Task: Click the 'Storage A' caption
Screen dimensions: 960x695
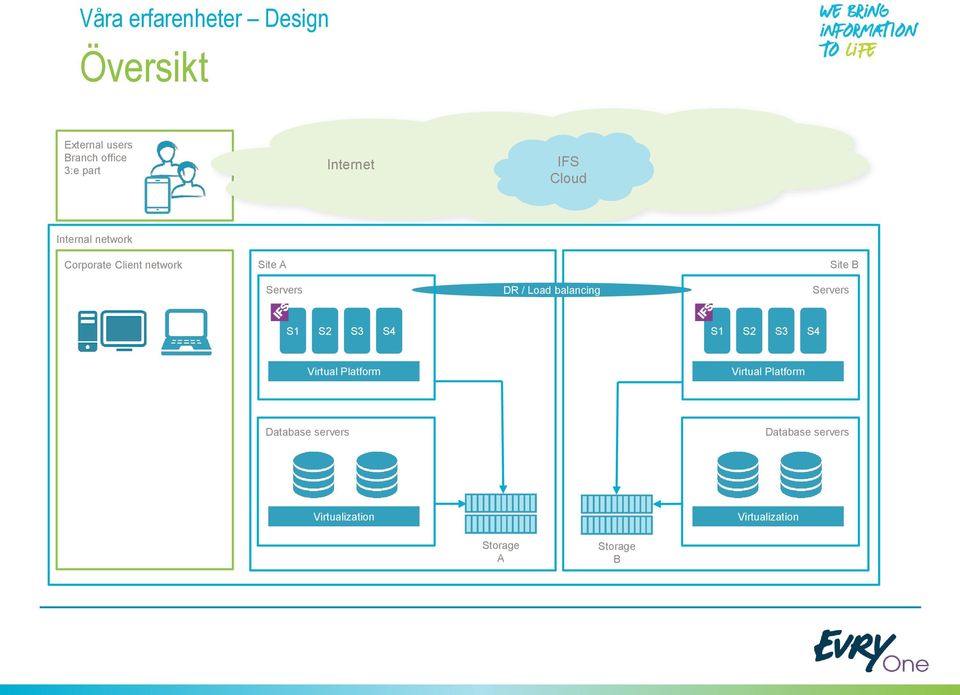Action: [x=501, y=552]
